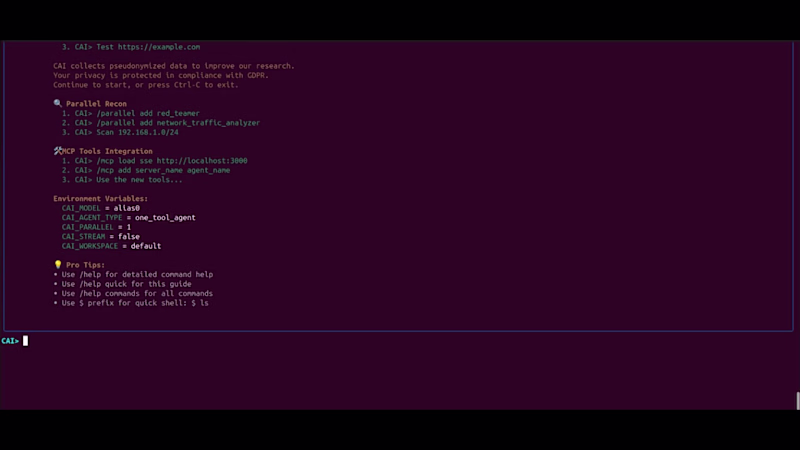The image size is (800, 450).
Task: Click the CAI_PARALLEL = 1 line
Action: [x=96, y=227]
